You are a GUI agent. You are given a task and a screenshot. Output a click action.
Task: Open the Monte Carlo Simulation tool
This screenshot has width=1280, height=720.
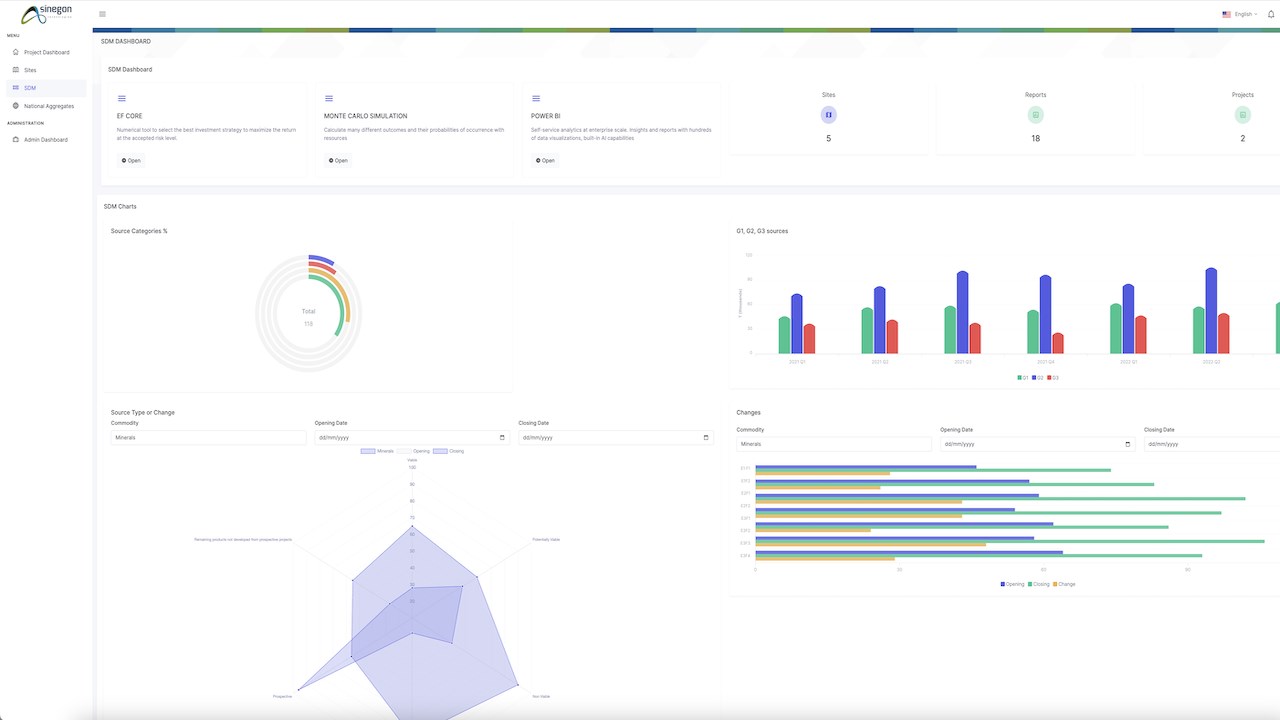[x=338, y=160]
